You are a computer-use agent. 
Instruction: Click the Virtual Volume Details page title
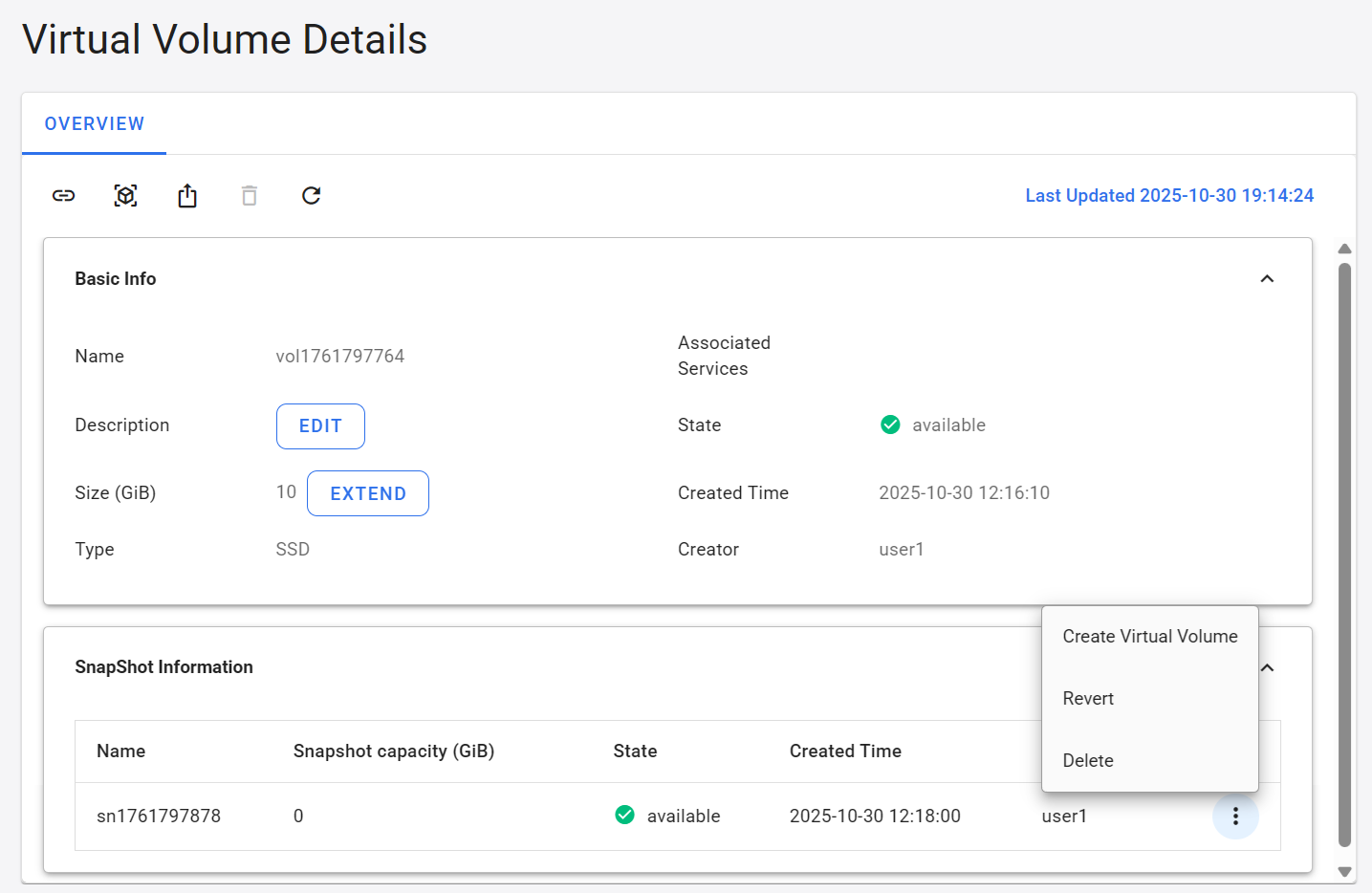(225, 39)
